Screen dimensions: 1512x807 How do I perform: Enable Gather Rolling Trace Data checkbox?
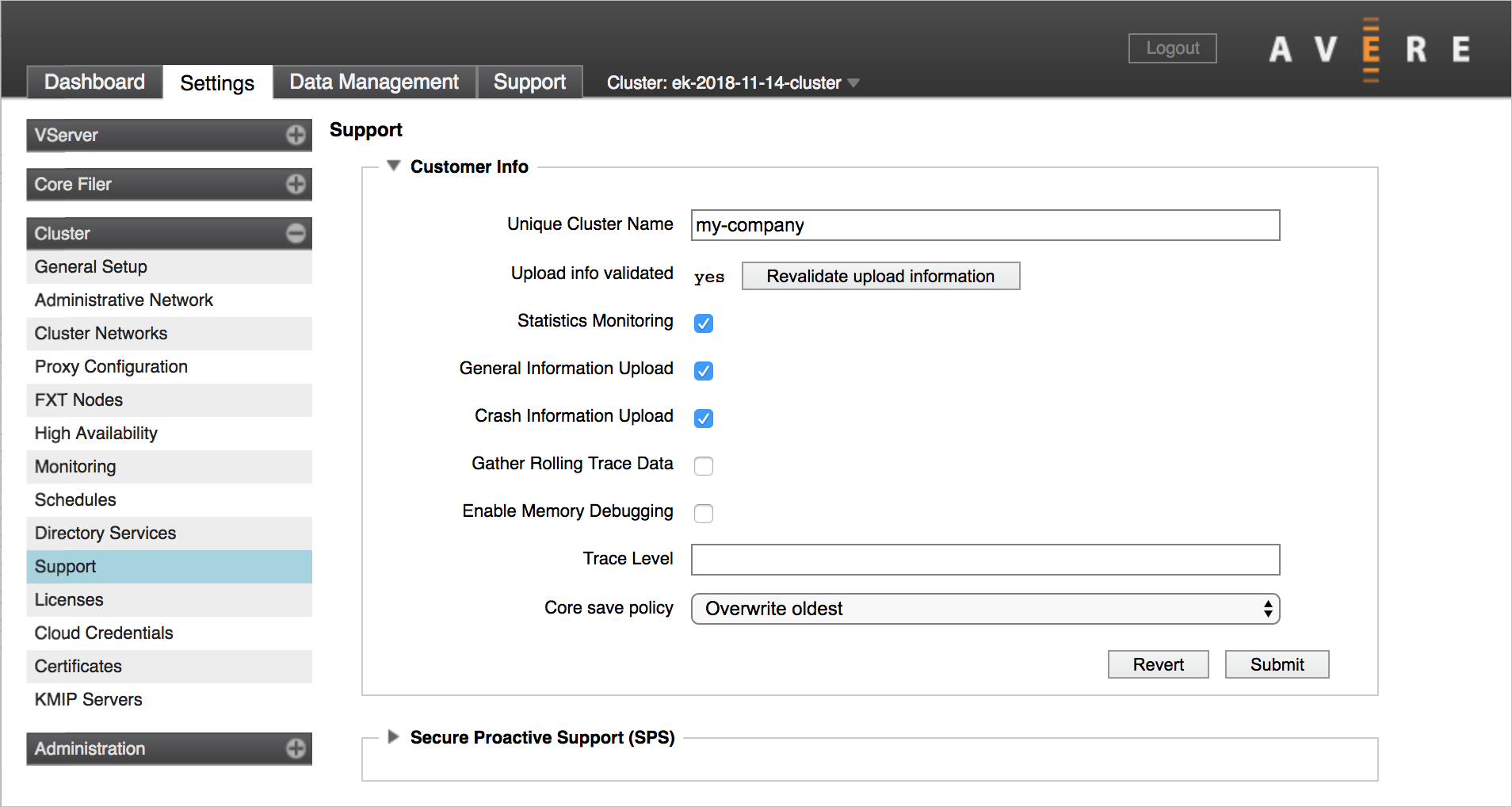pyautogui.click(x=704, y=466)
